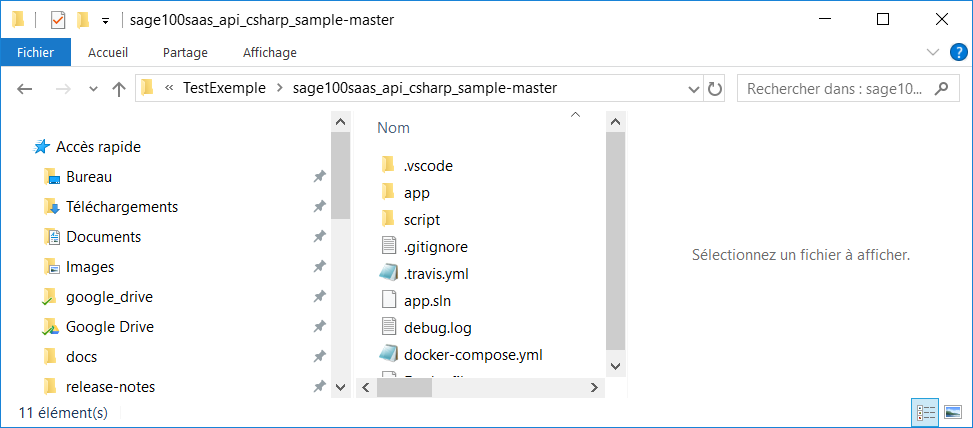Click the pin icon next to Téléchargements

coord(319,207)
